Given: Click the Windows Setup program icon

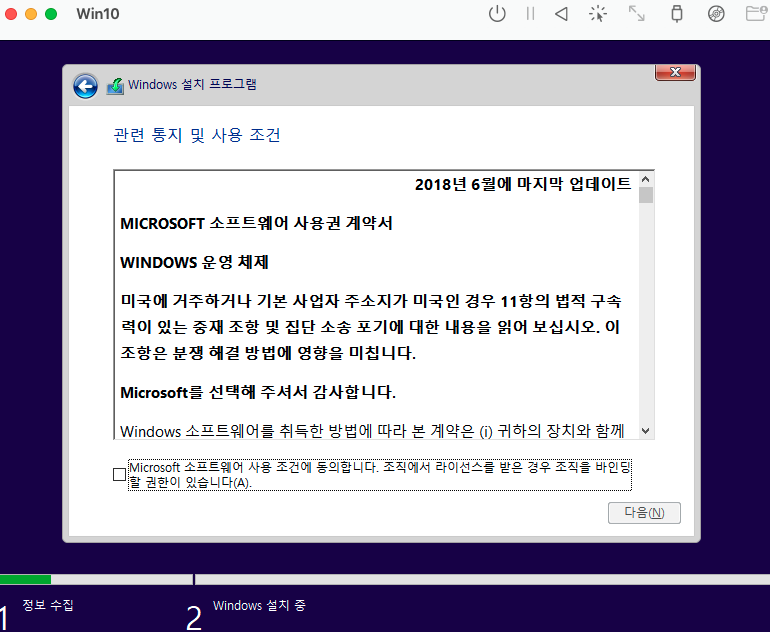Looking at the screenshot, I should [x=115, y=86].
